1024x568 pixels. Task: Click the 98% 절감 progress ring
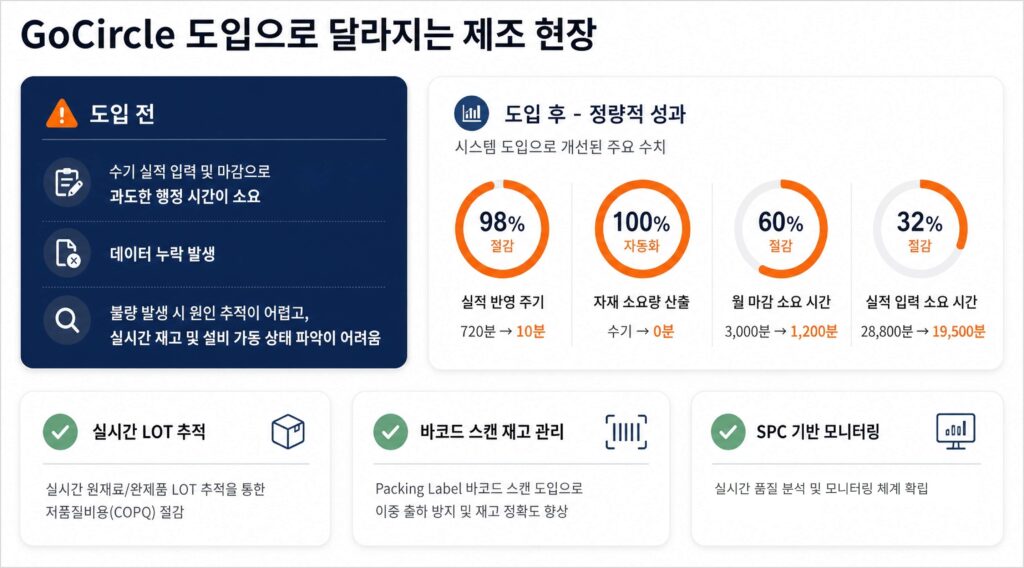(502, 229)
